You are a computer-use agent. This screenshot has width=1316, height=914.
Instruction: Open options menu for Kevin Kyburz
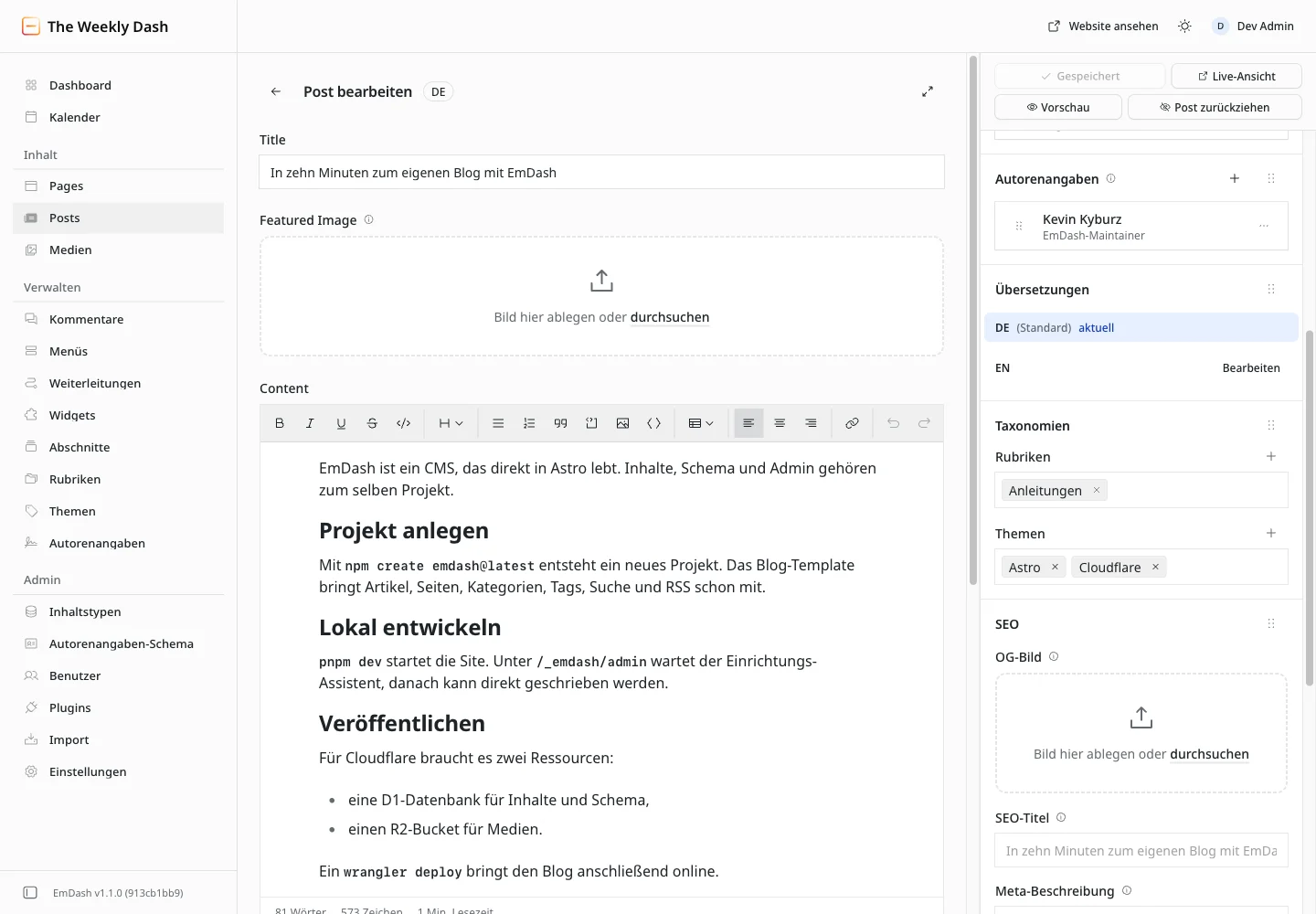1264,226
